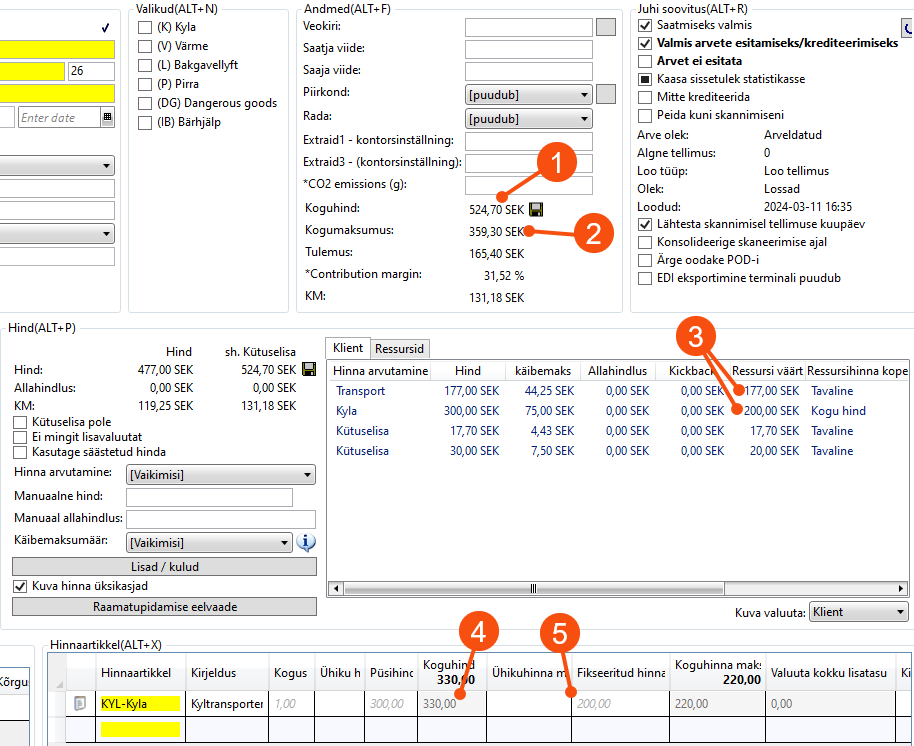Click the info icon next to Käibemaksumäär
Screen dimensions: 914x746
[306, 542]
